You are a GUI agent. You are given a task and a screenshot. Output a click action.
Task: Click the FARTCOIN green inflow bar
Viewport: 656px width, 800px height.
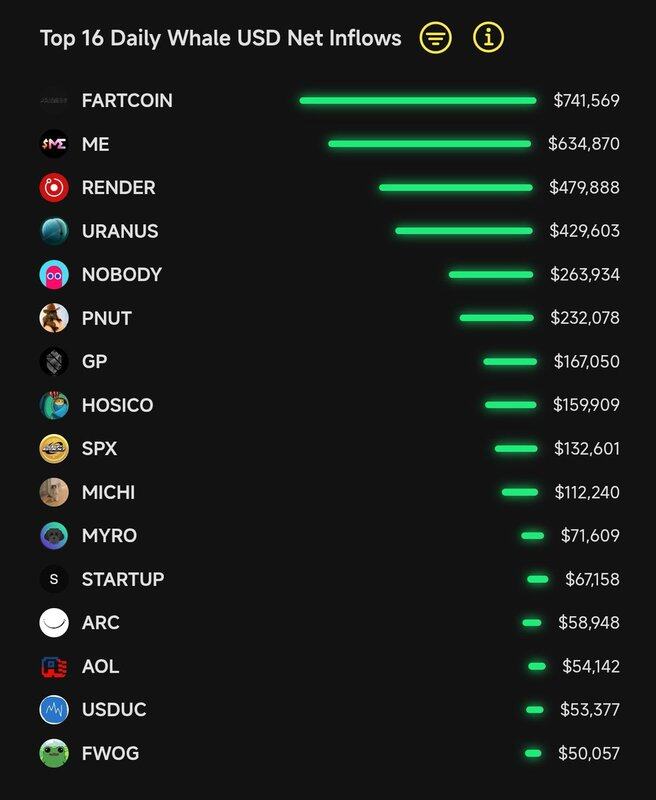pos(417,101)
